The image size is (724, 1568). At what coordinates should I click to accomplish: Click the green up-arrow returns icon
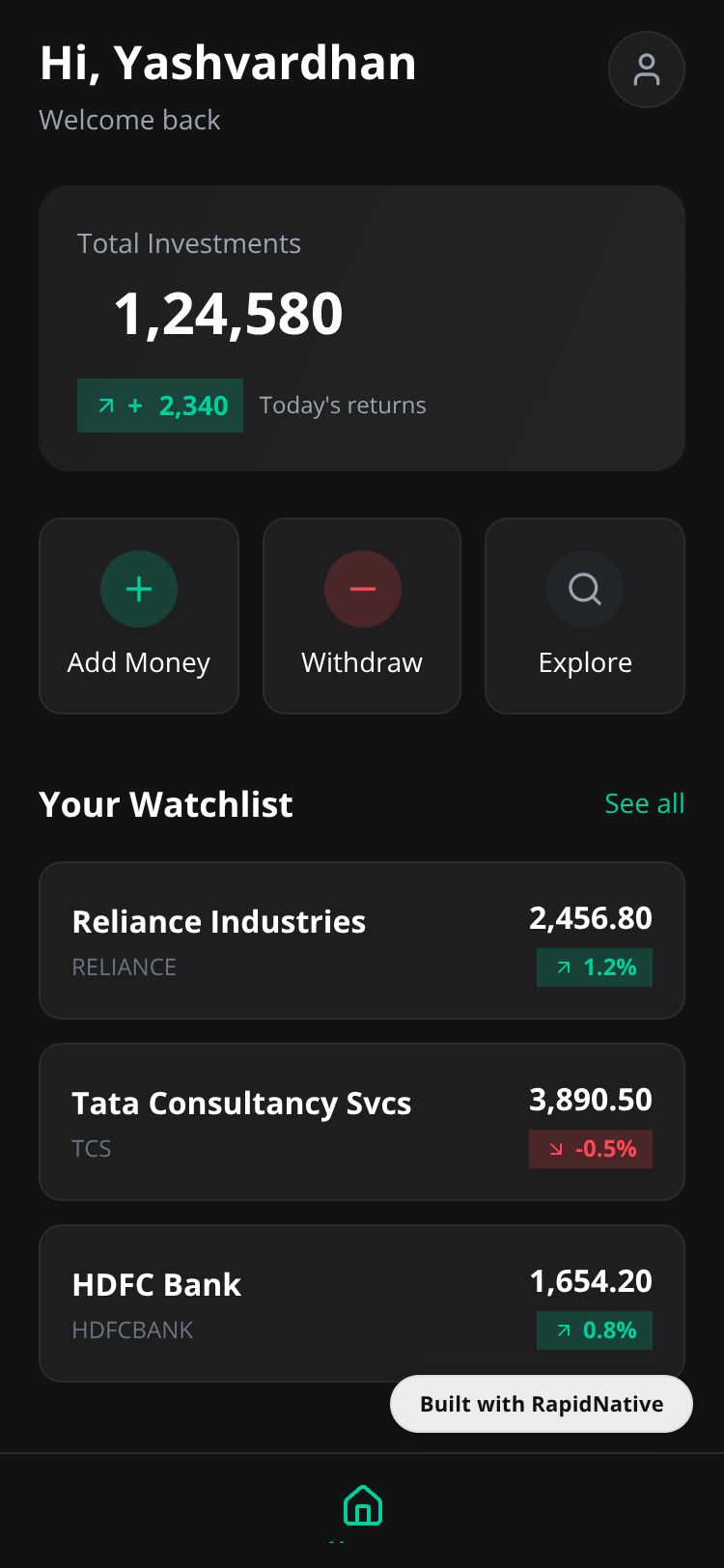[x=106, y=406]
